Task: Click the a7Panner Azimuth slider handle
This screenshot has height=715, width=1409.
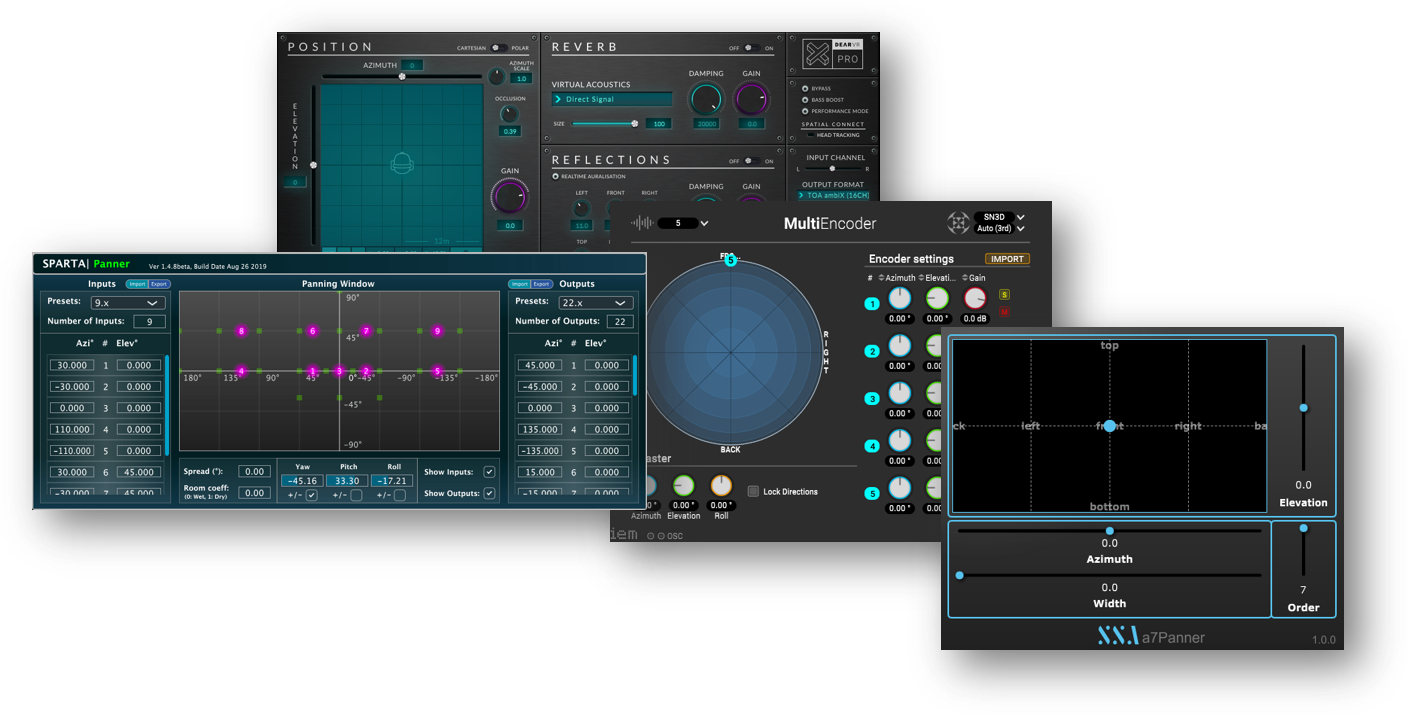Action: [1109, 531]
